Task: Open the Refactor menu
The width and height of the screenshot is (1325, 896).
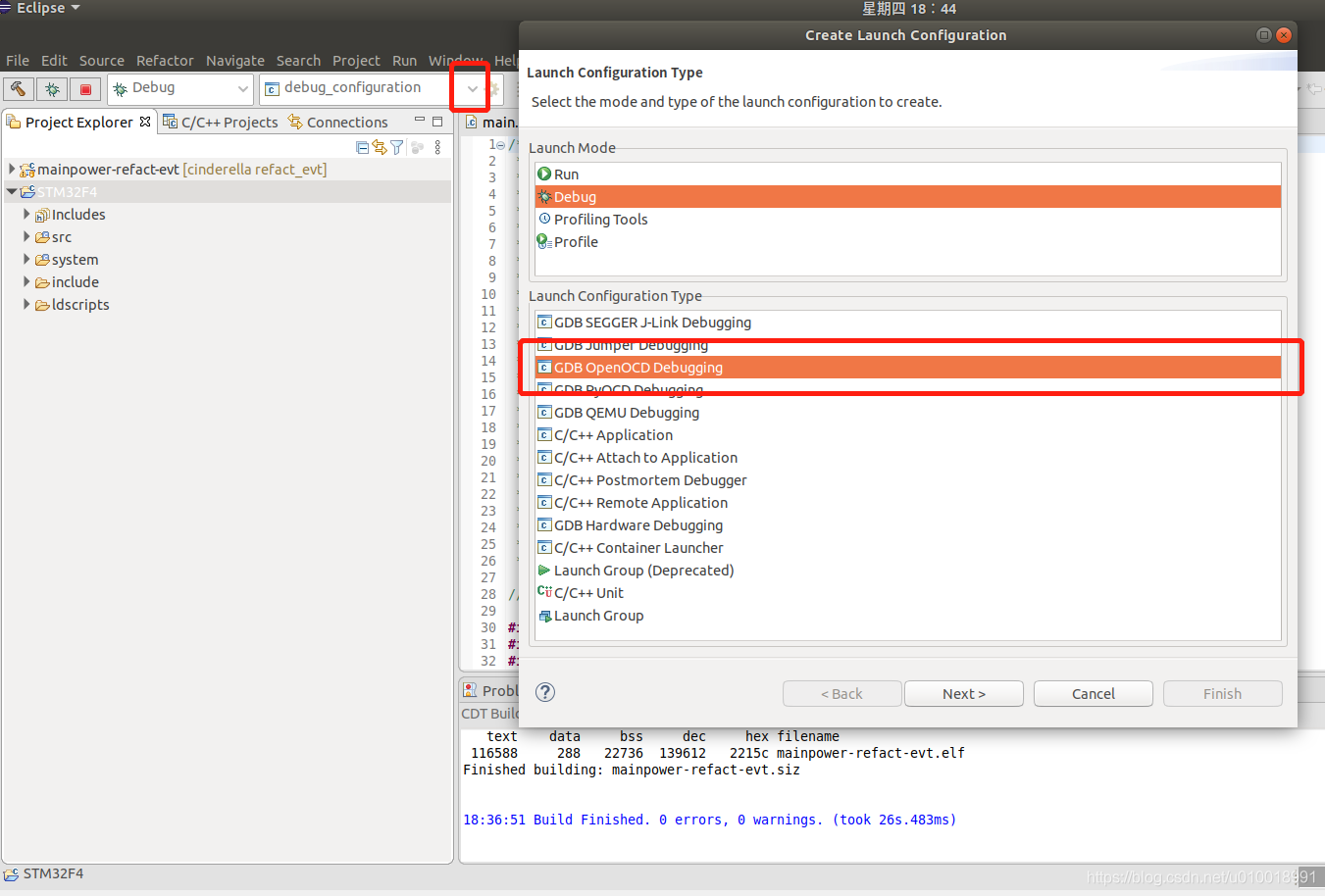Action: [165, 61]
